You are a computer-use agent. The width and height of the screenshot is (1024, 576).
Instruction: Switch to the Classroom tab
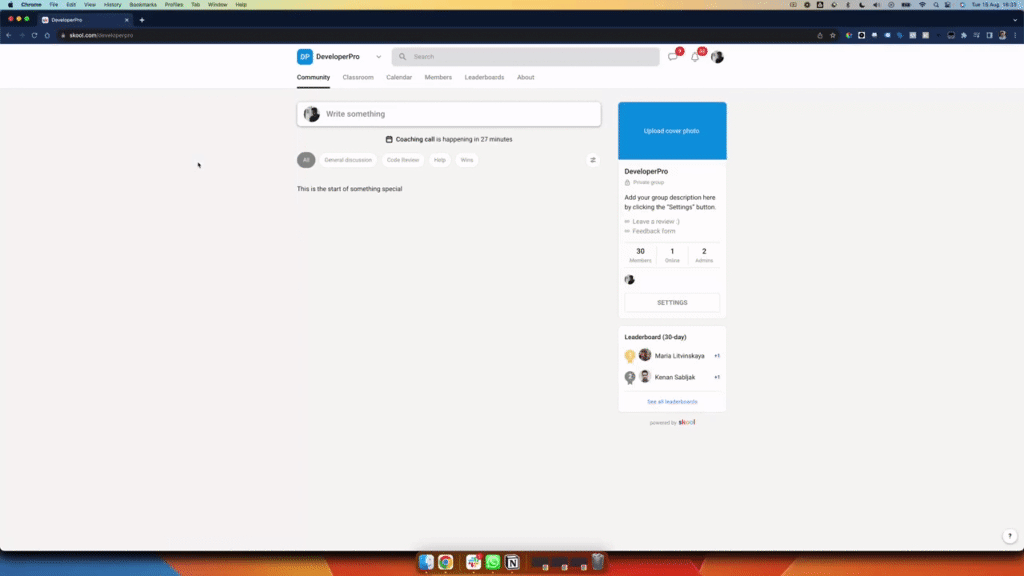pos(358,77)
